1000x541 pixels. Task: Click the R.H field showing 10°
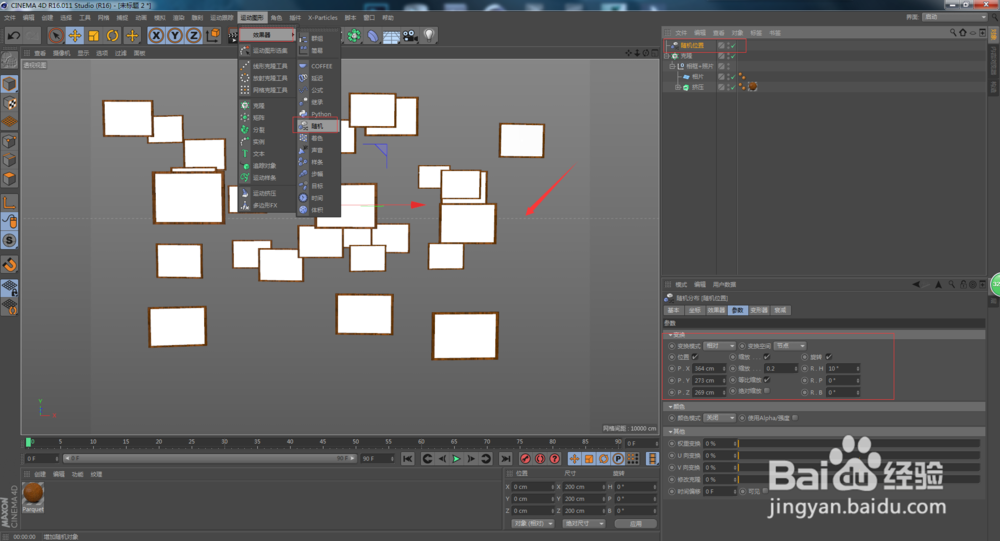tap(843, 369)
